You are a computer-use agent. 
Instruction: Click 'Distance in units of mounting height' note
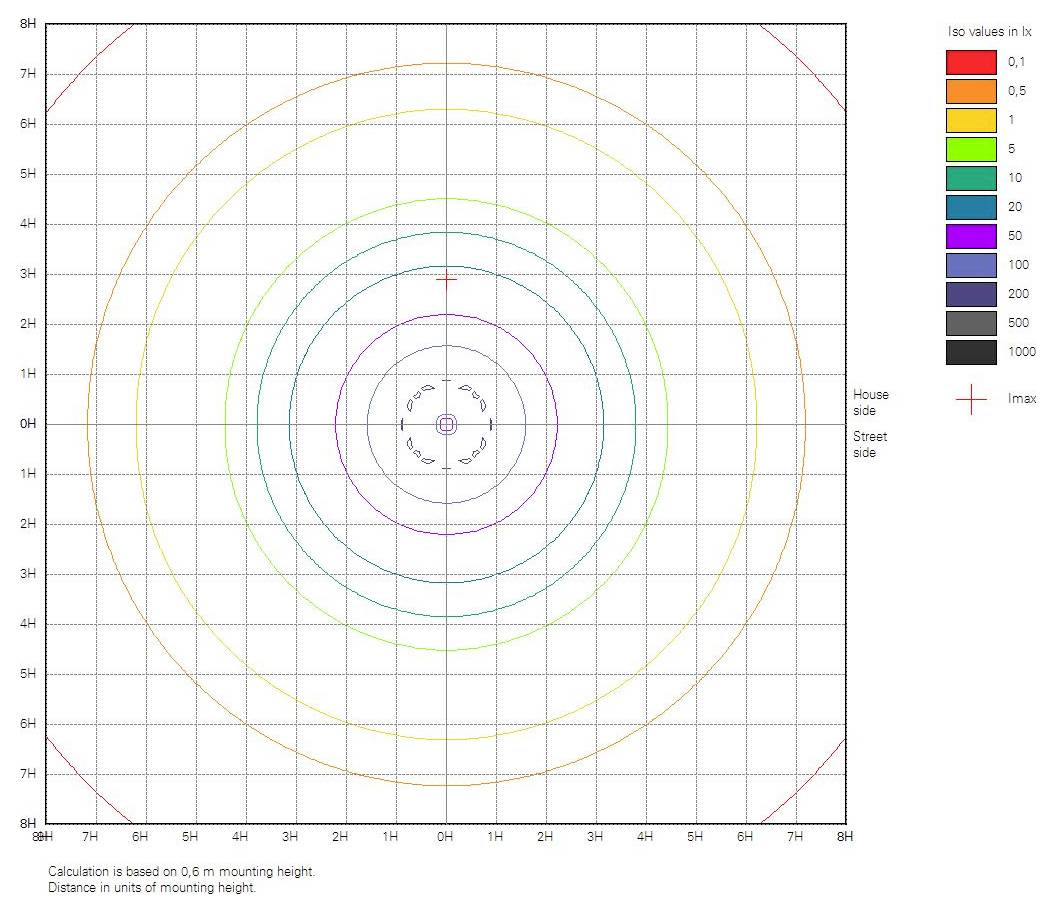click(152, 888)
